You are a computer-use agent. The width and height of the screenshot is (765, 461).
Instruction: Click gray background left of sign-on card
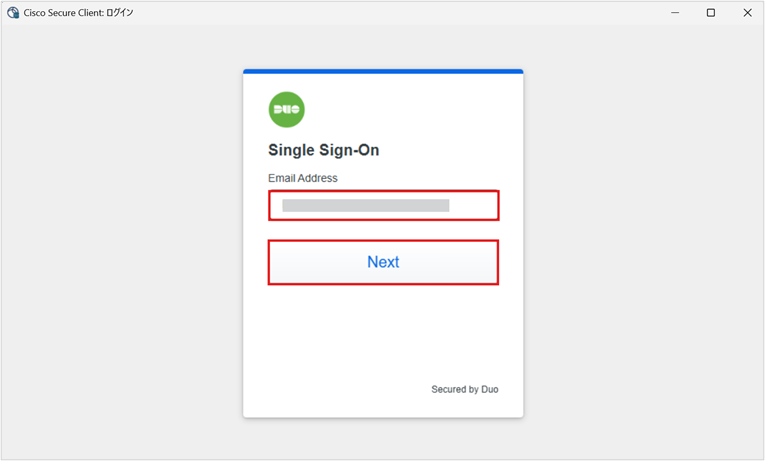coord(122,244)
